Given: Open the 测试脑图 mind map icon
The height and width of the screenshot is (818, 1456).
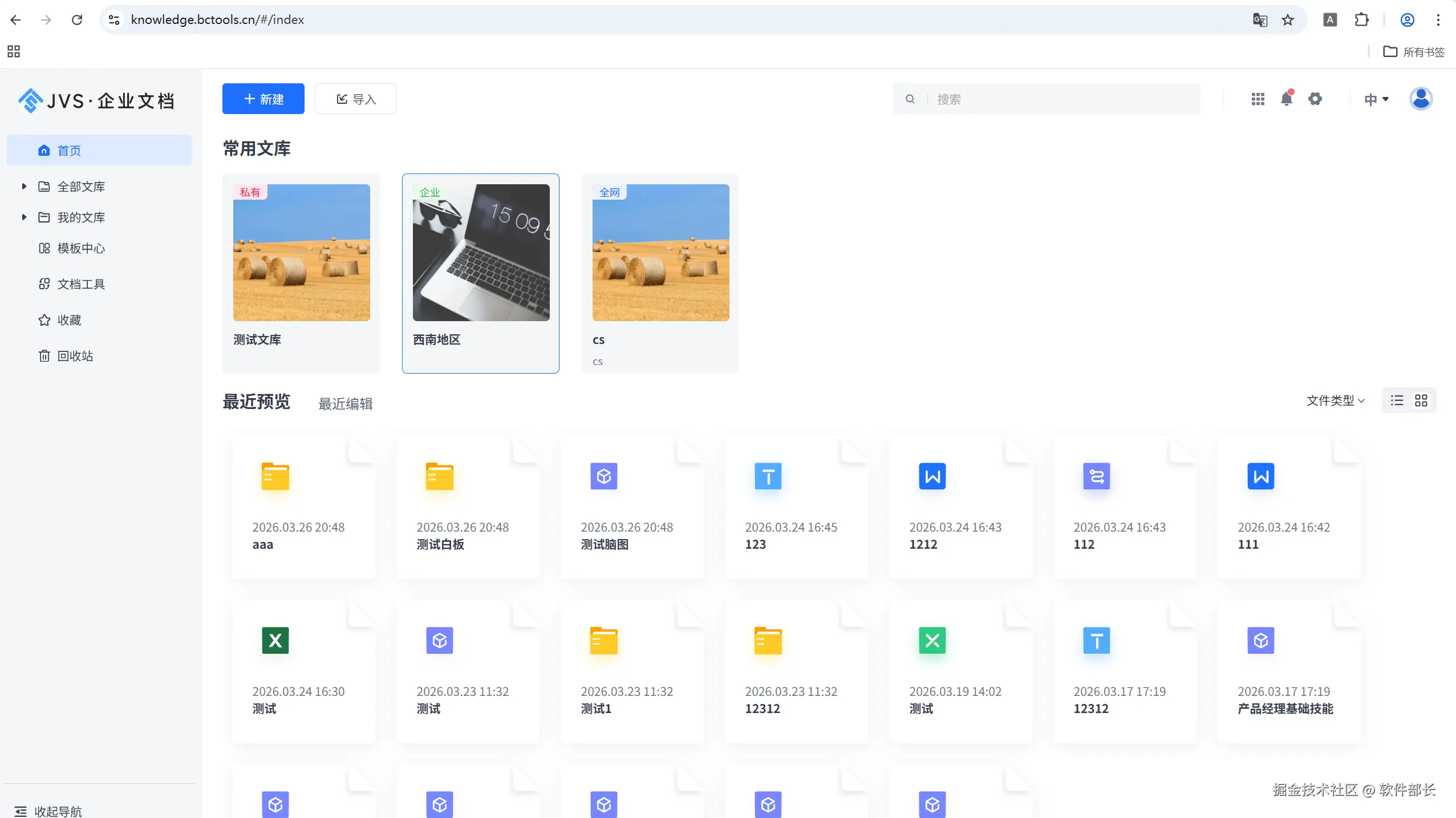Looking at the screenshot, I should click(603, 476).
